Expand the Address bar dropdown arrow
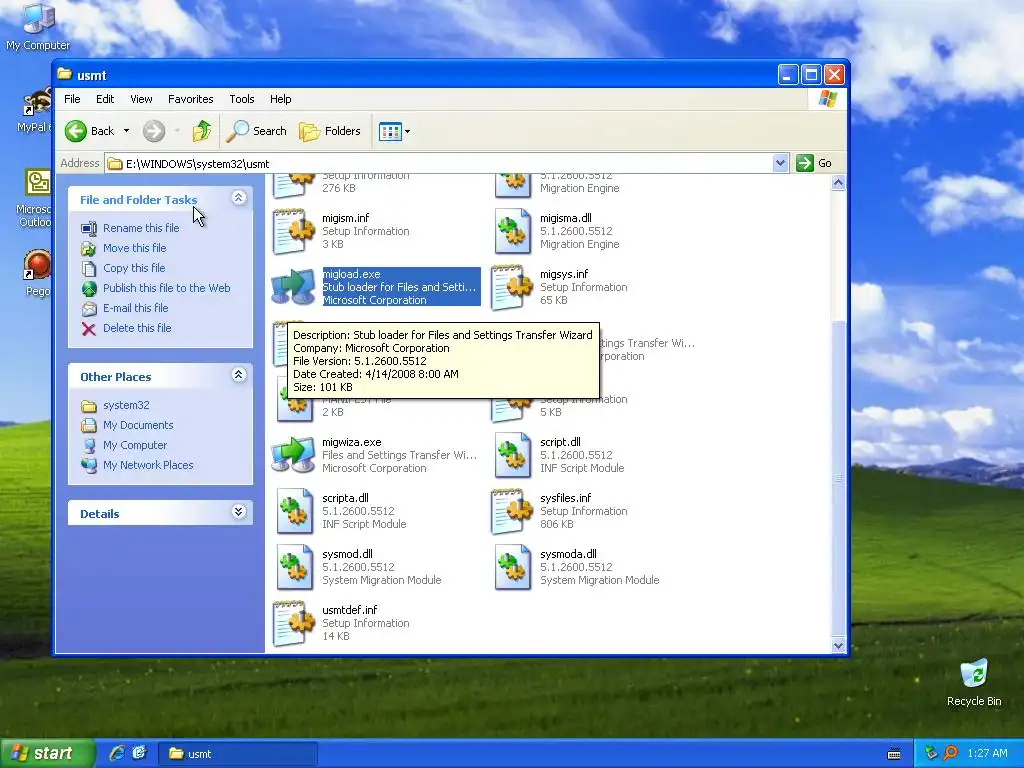 coord(780,163)
